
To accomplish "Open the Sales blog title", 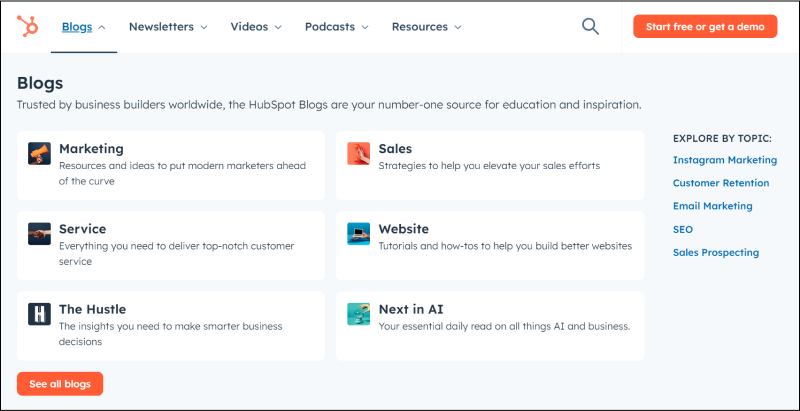I will 395,149.
